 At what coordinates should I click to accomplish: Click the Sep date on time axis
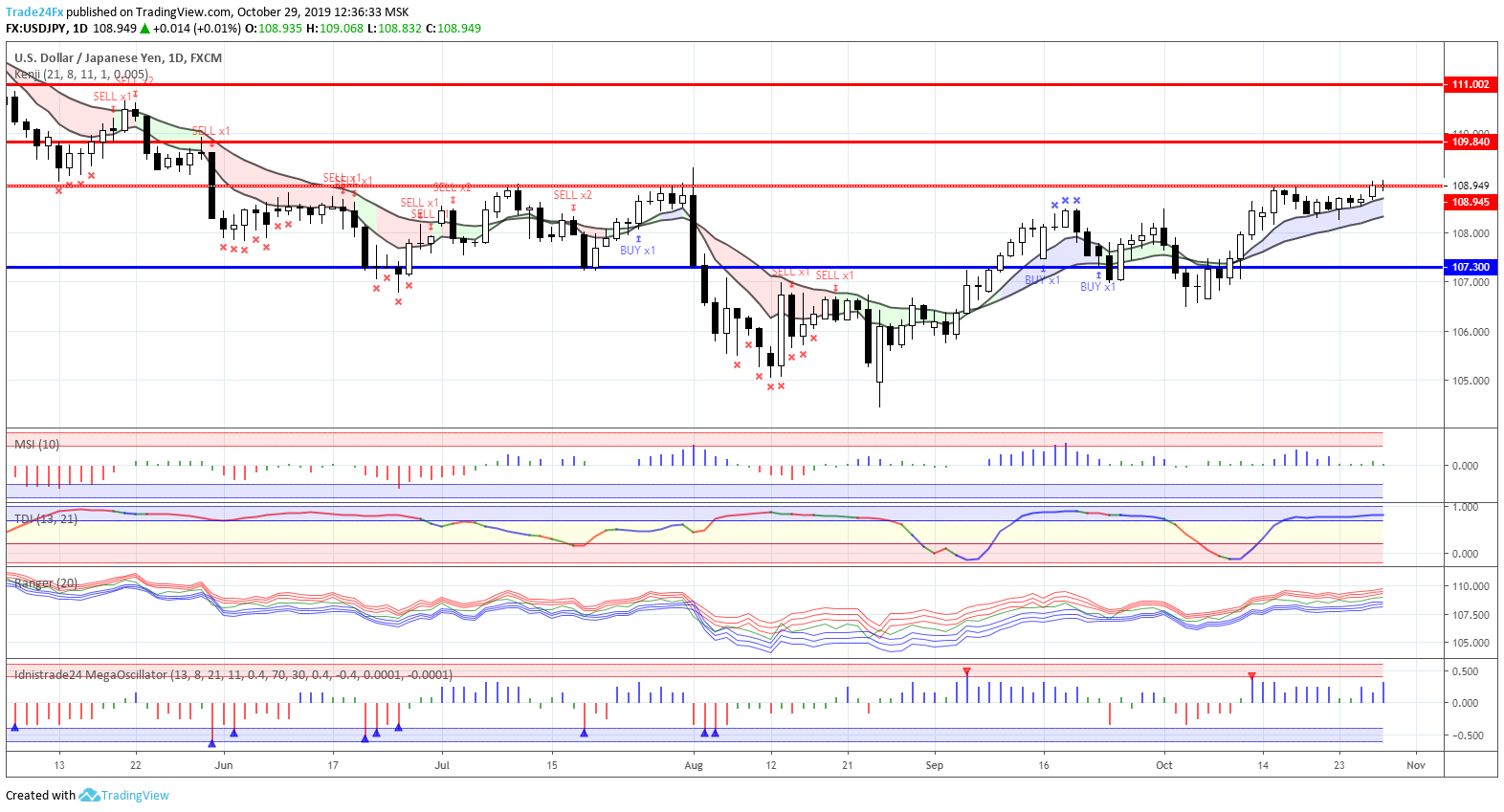pyautogui.click(x=934, y=765)
